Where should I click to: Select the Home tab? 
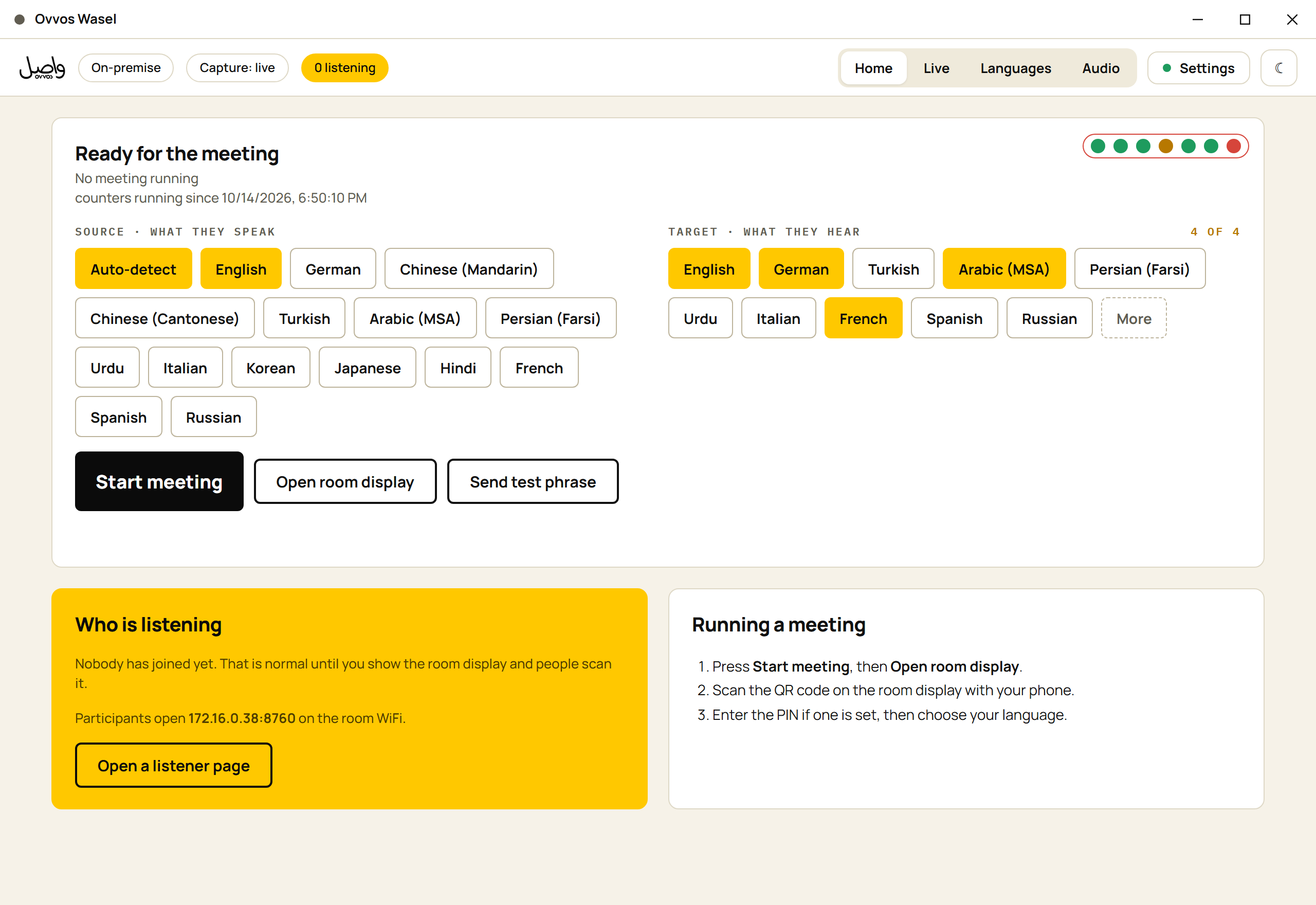click(873, 68)
